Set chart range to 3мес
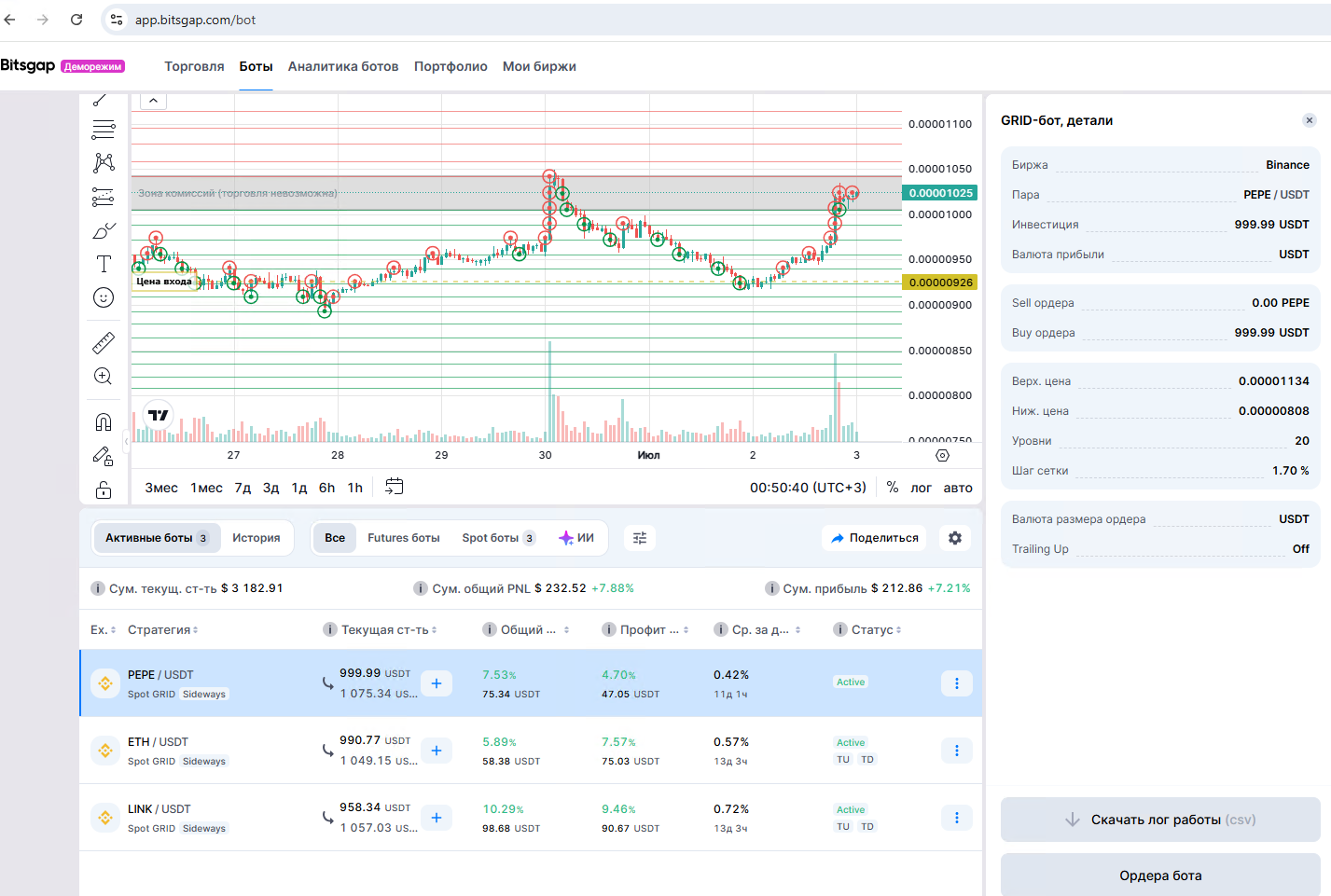Viewport: 1331px width, 896px height. 161,488
